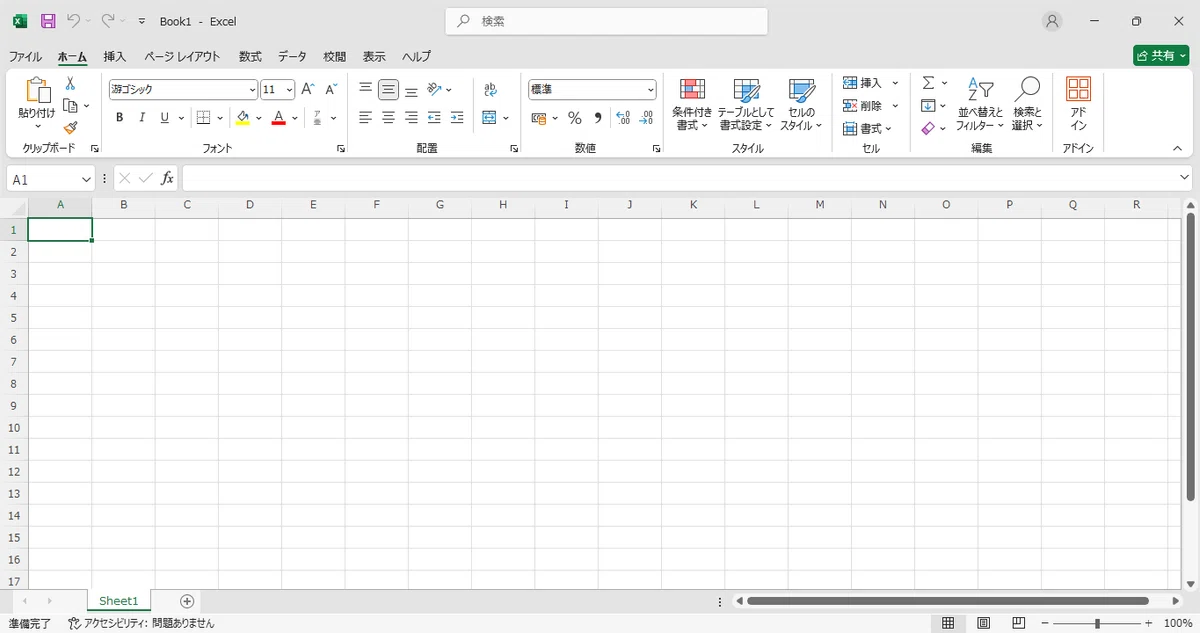Open the number format 標準 dropdown
Image resolution: width=1200 pixels, height=633 pixels.
point(650,90)
